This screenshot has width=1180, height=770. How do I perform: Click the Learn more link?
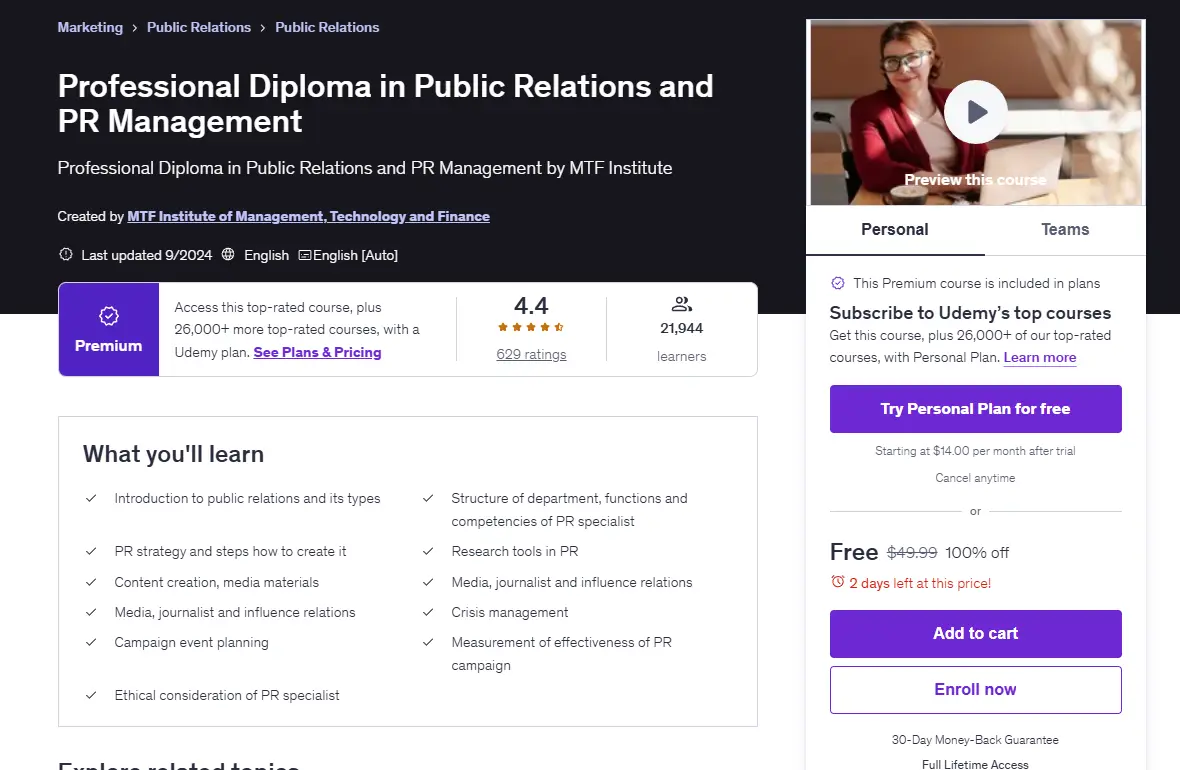point(1040,358)
